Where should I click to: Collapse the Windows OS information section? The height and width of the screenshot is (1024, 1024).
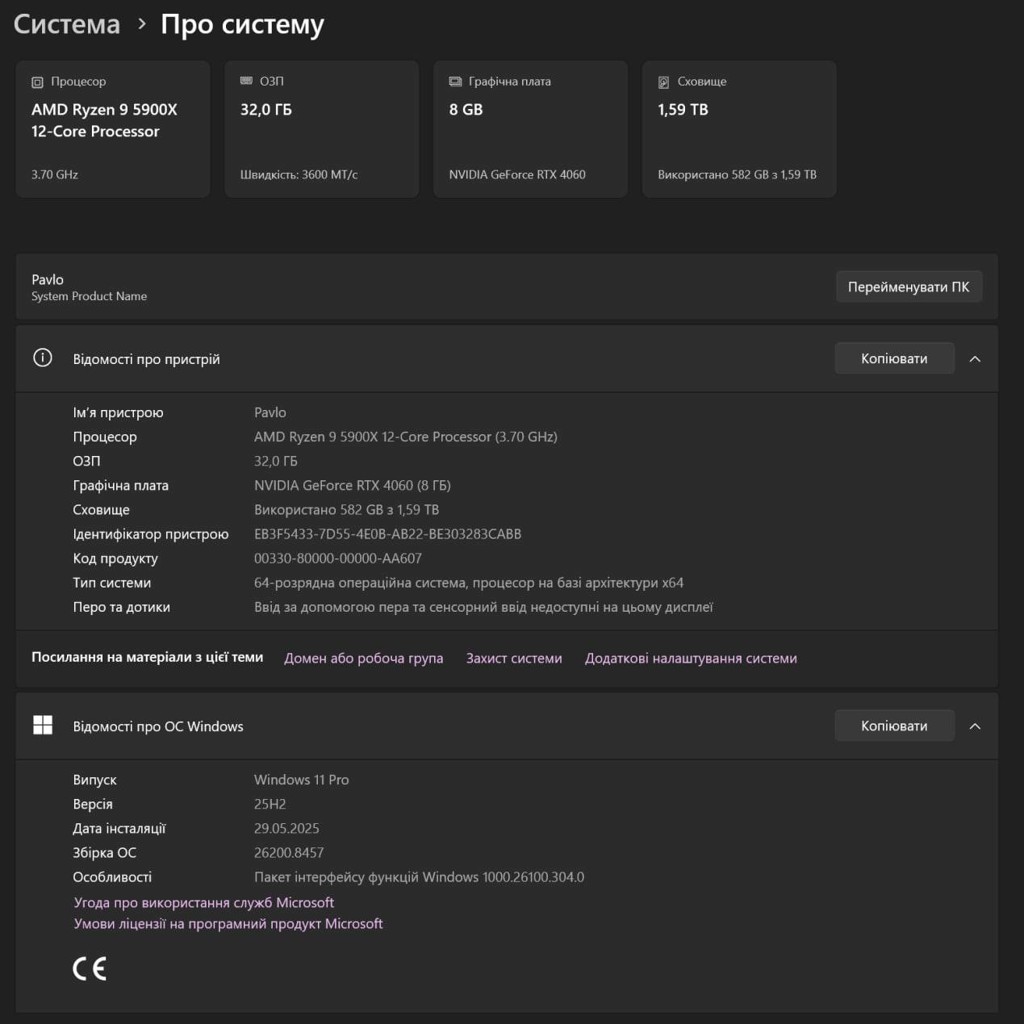click(975, 726)
